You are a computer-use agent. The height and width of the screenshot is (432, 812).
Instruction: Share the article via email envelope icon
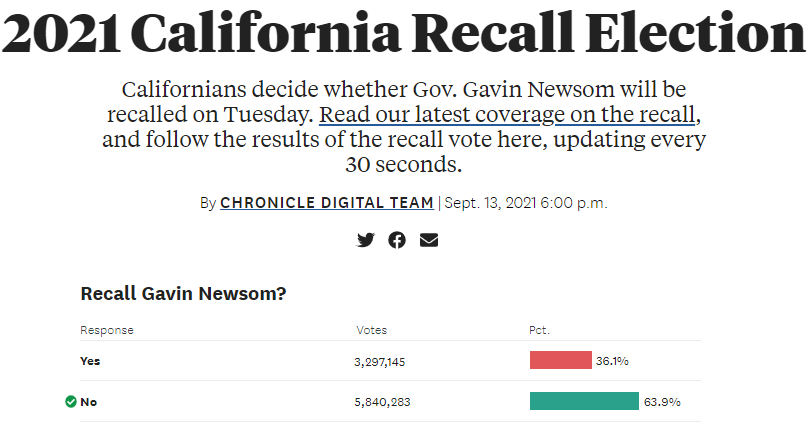pyautogui.click(x=429, y=240)
